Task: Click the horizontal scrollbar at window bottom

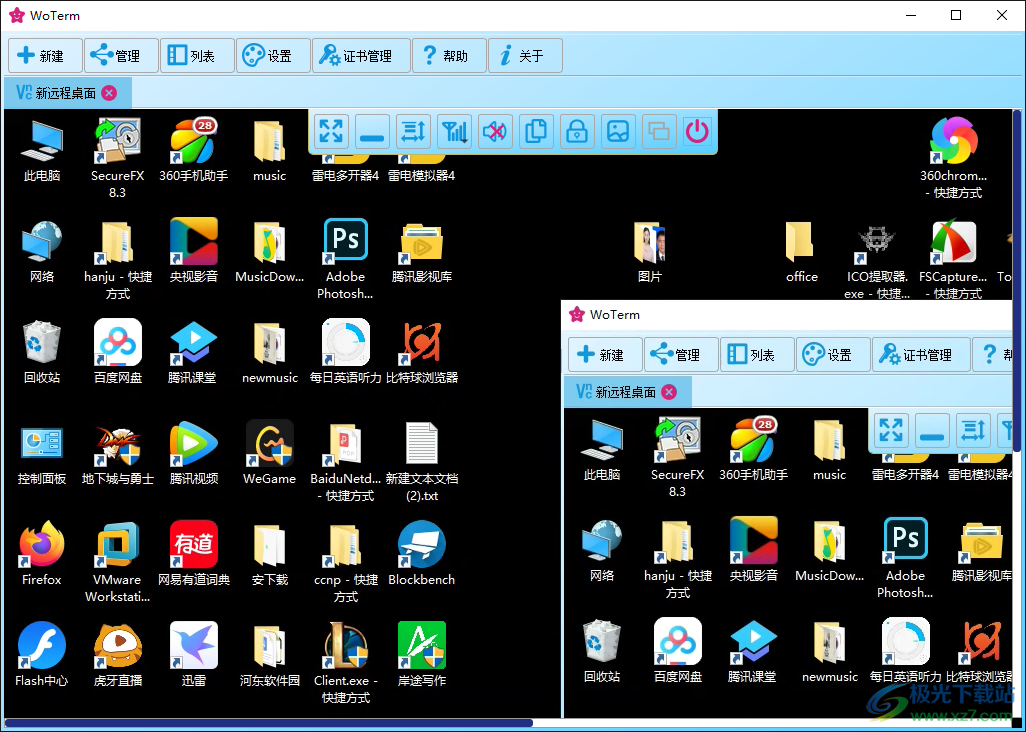Action: point(268,723)
